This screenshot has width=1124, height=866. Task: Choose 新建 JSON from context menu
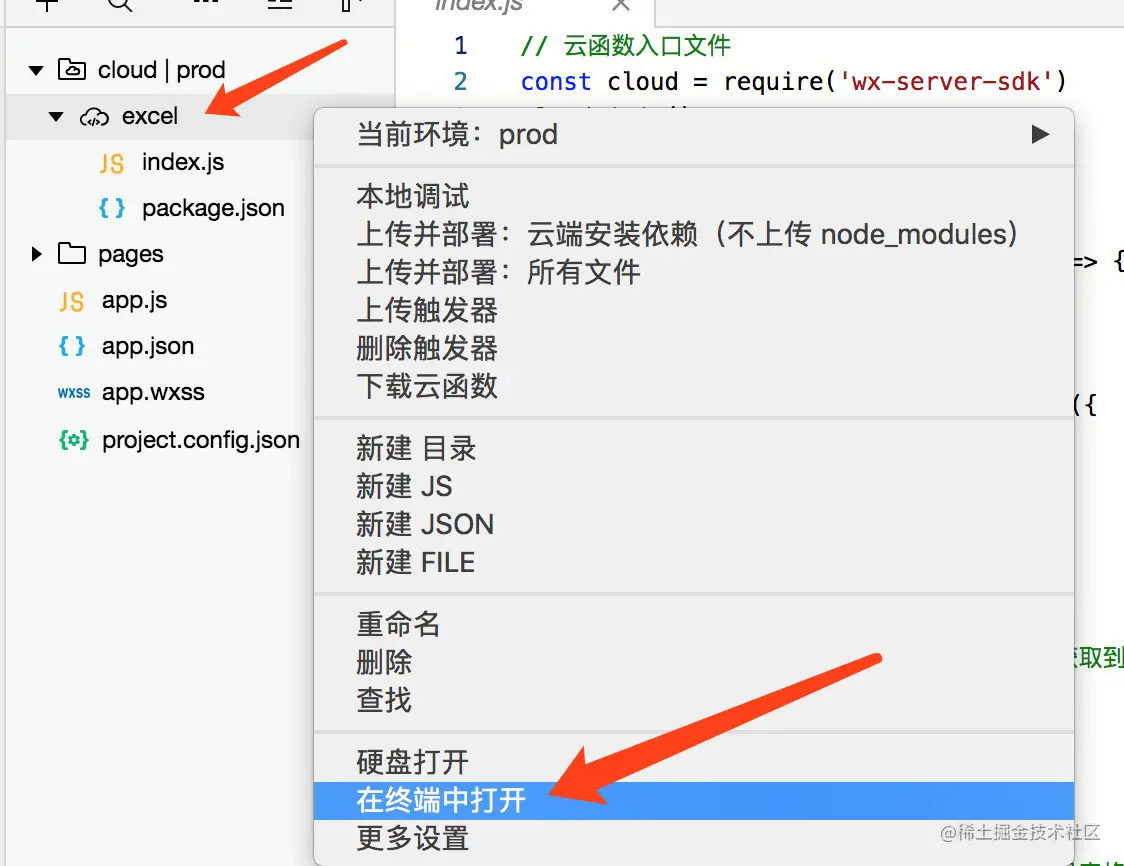pos(694,525)
